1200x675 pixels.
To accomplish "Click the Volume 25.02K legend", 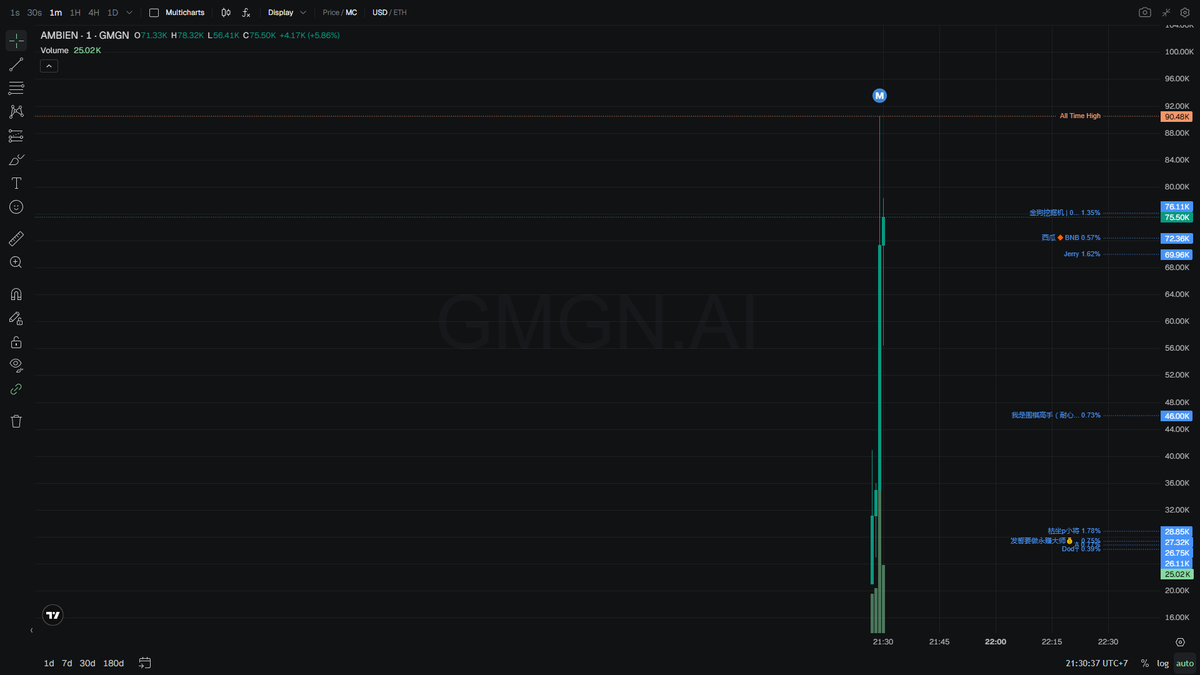I will tap(71, 50).
